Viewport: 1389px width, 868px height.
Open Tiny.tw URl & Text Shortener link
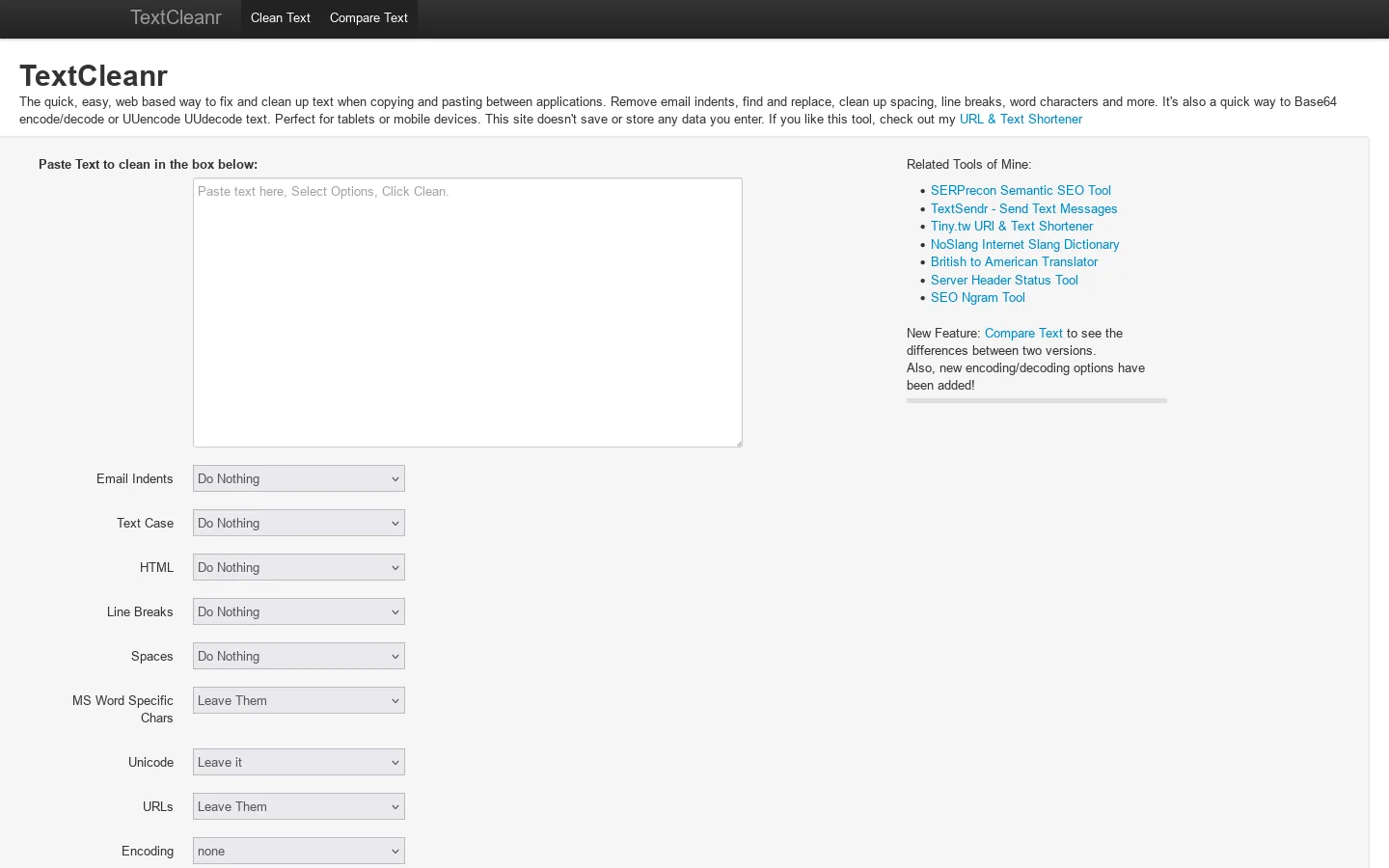pos(1012,227)
